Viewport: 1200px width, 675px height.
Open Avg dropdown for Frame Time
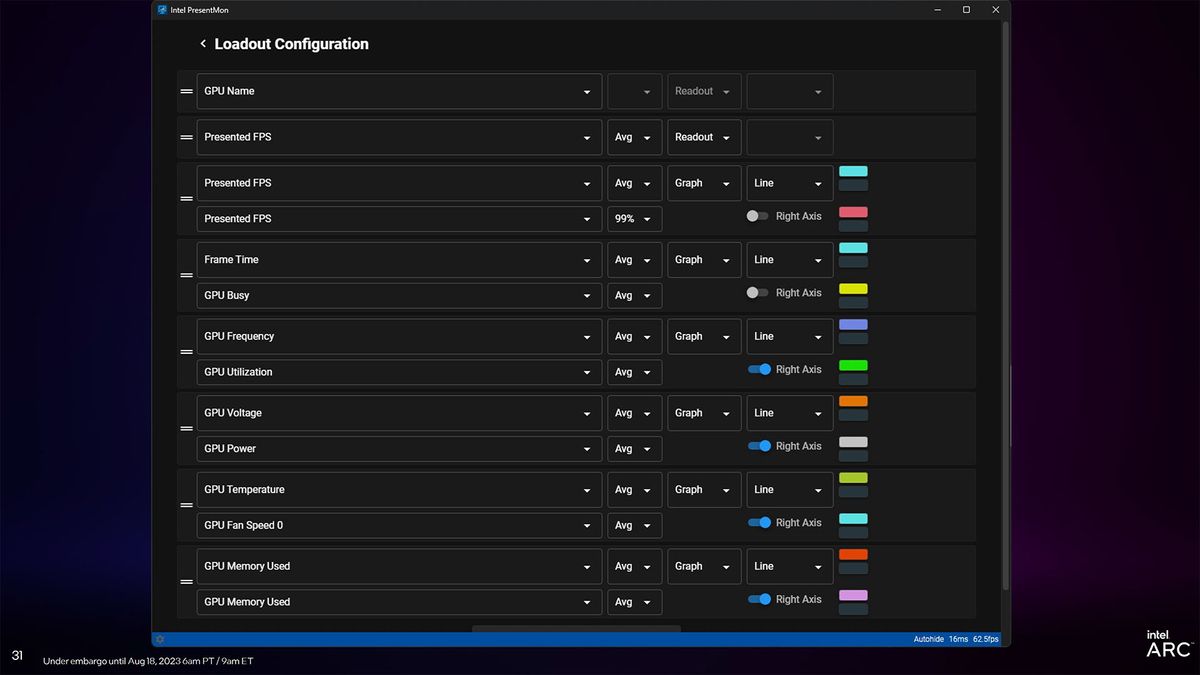634,260
